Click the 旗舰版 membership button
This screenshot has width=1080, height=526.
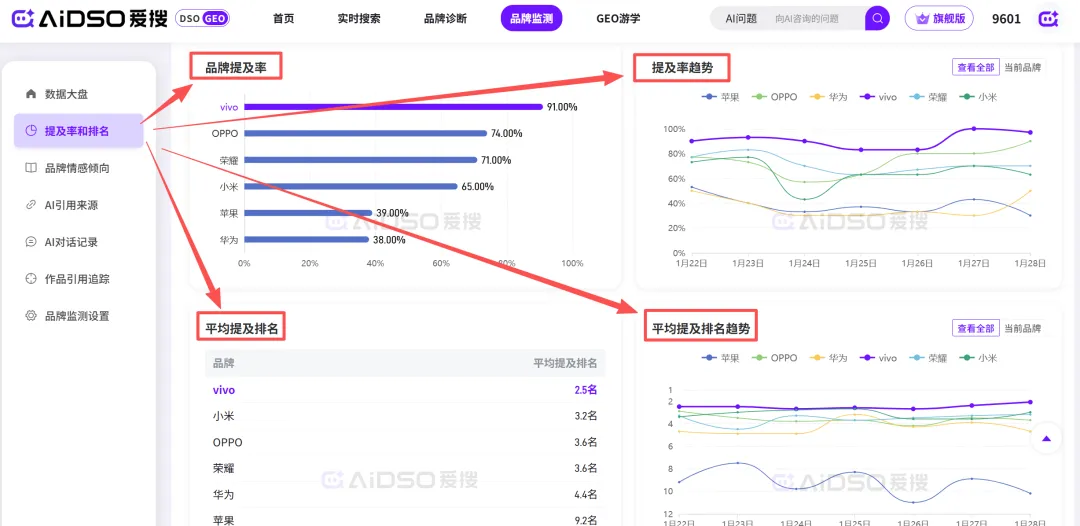point(938,18)
